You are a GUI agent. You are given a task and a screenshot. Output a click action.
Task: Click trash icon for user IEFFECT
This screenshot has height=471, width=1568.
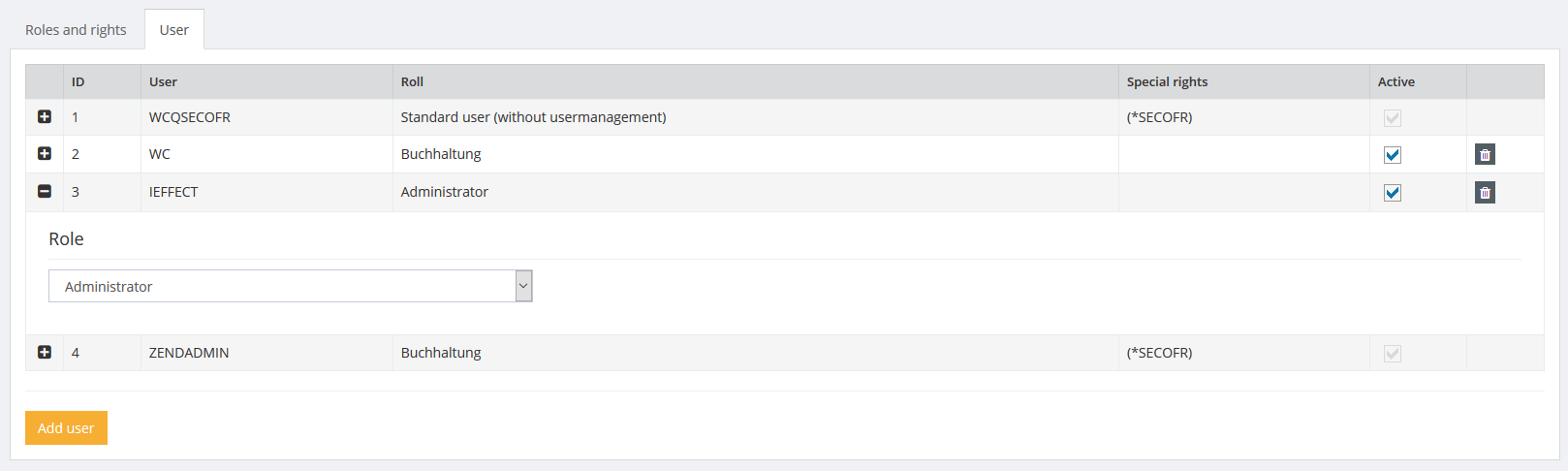pyautogui.click(x=1485, y=192)
